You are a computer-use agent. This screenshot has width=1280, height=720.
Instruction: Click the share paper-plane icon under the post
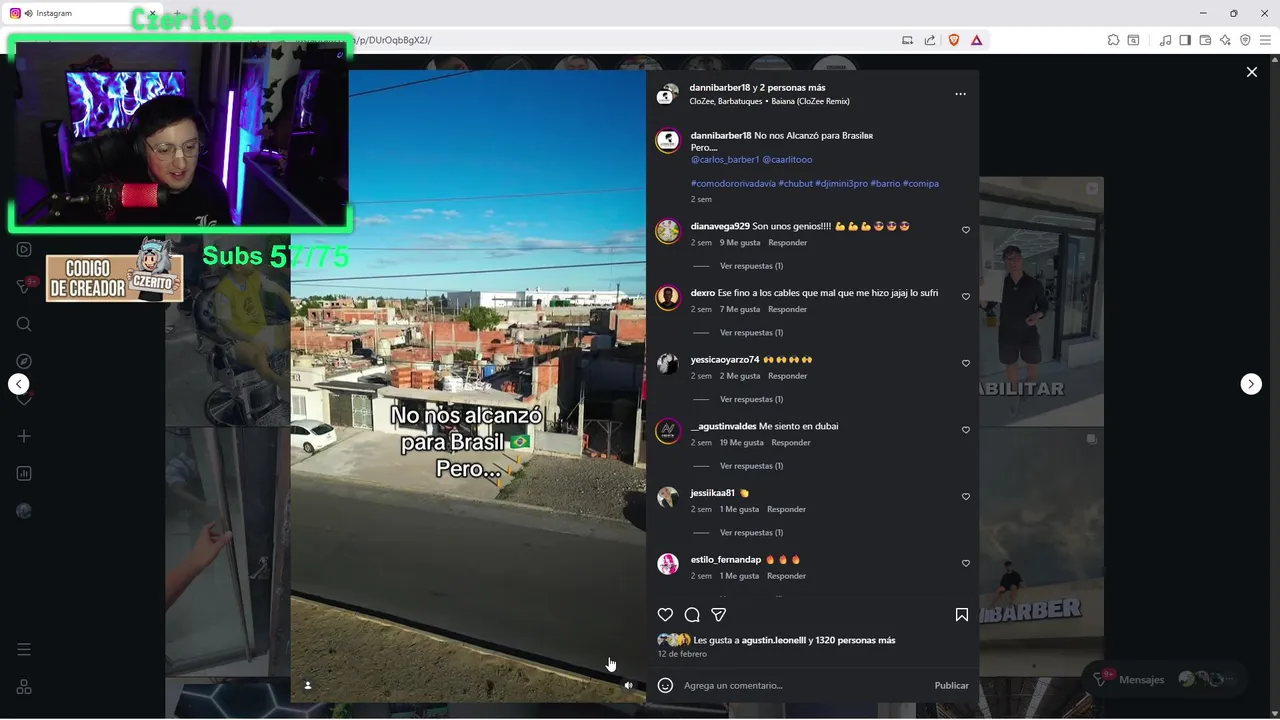(x=718, y=615)
